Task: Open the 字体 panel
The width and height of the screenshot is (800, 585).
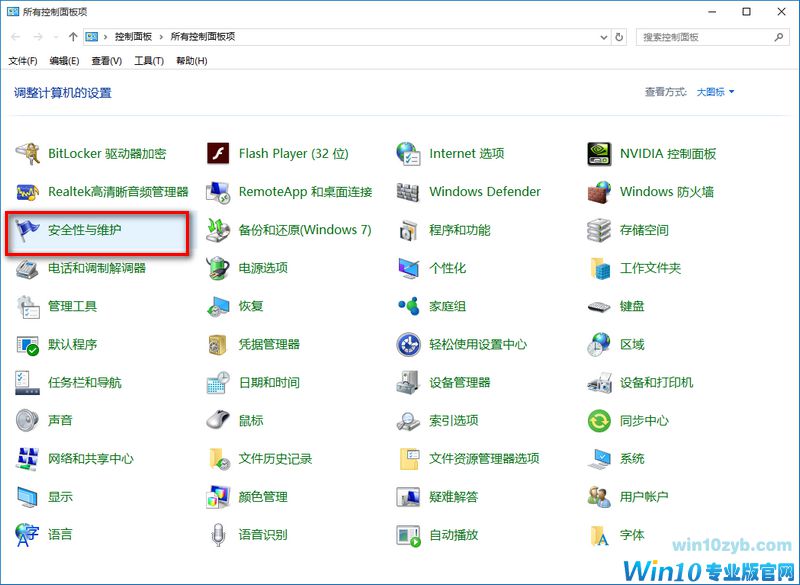Action: coord(631,535)
